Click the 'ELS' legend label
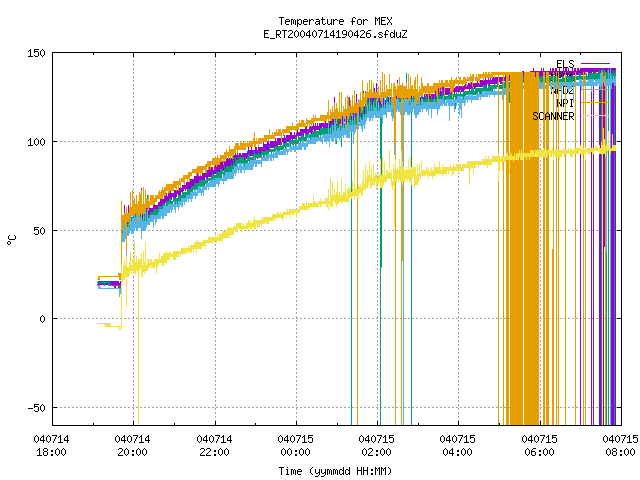 [565, 64]
